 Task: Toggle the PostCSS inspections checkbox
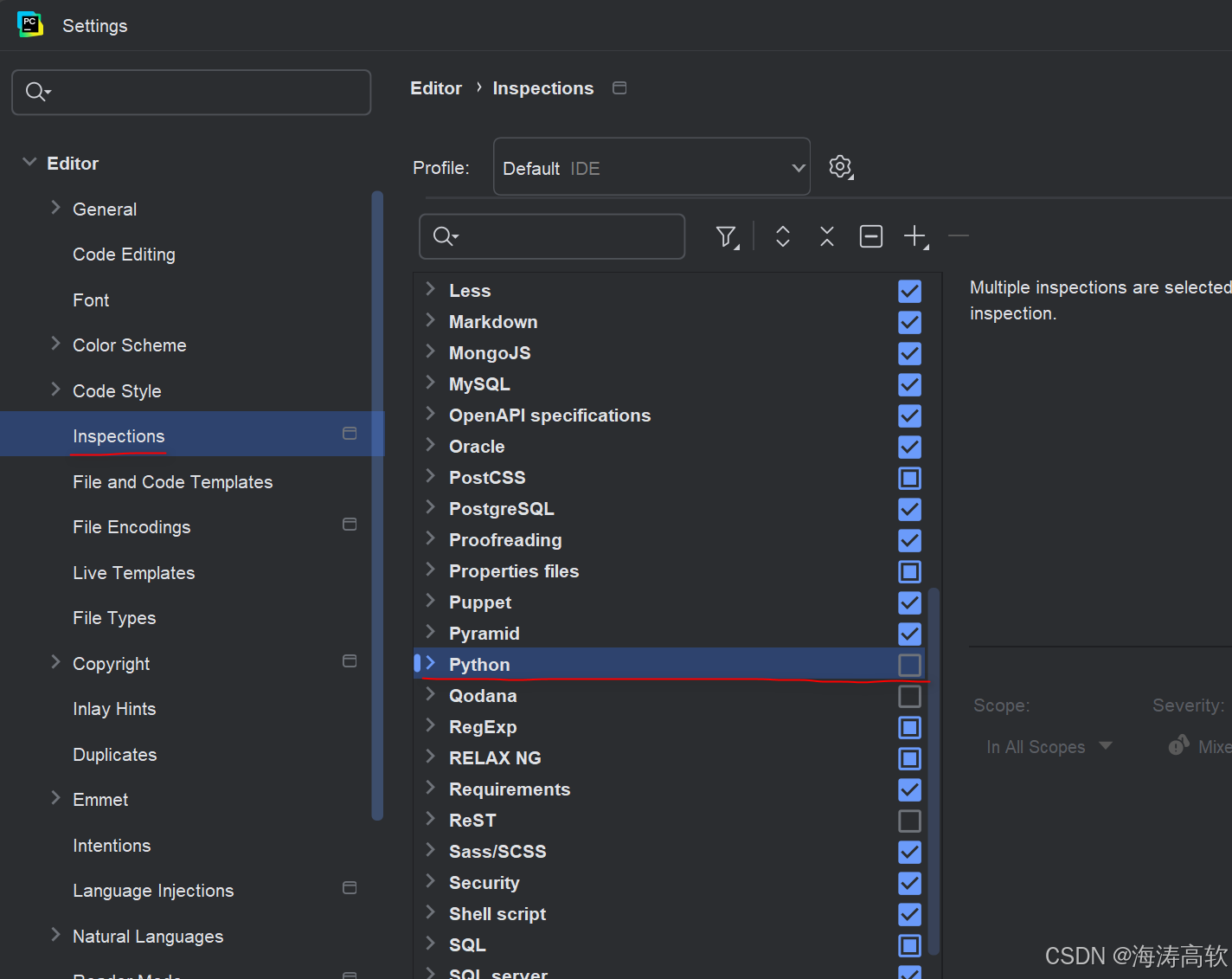pyautogui.click(x=909, y=478)
